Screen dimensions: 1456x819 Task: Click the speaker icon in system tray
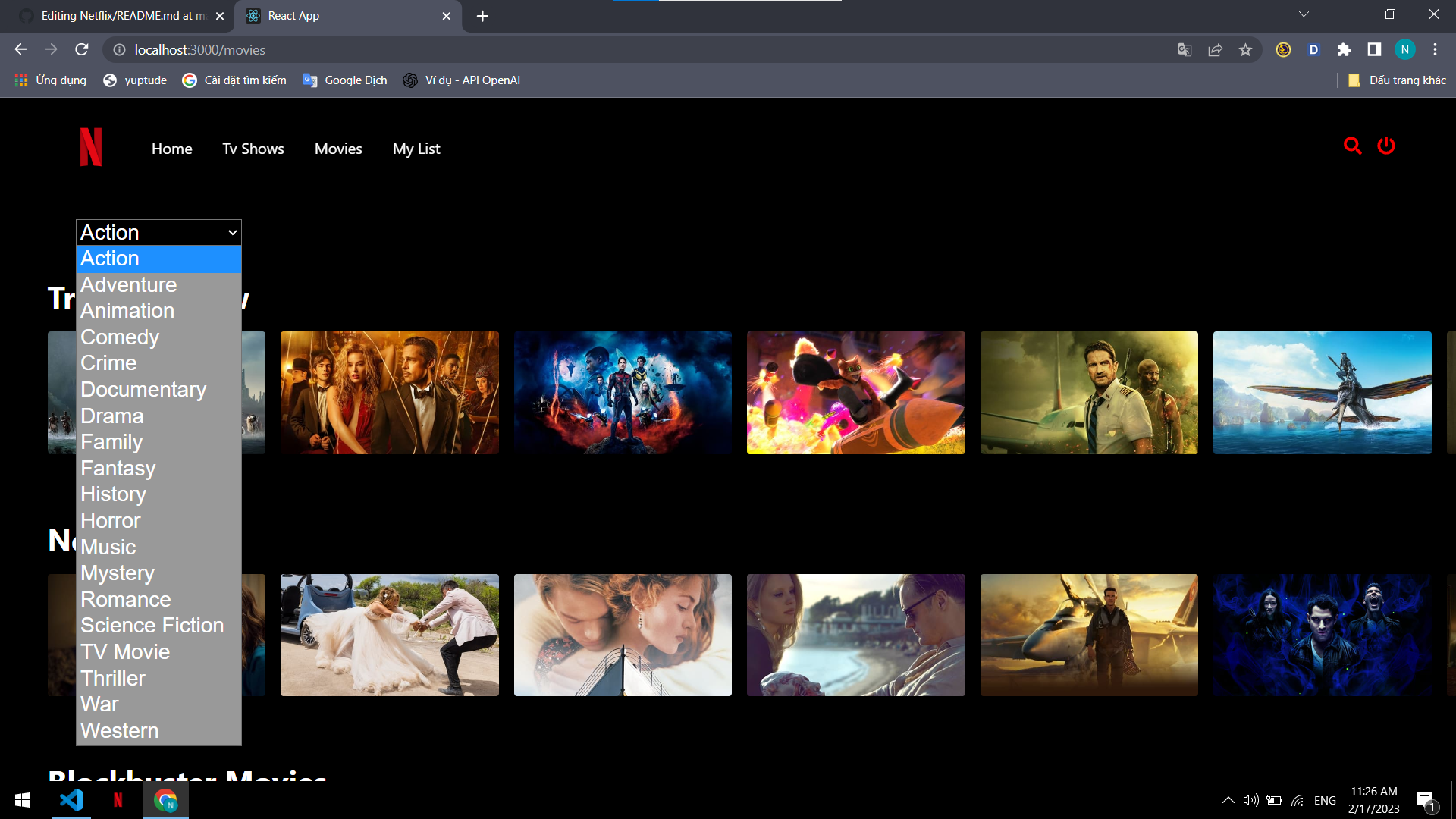1250,799
